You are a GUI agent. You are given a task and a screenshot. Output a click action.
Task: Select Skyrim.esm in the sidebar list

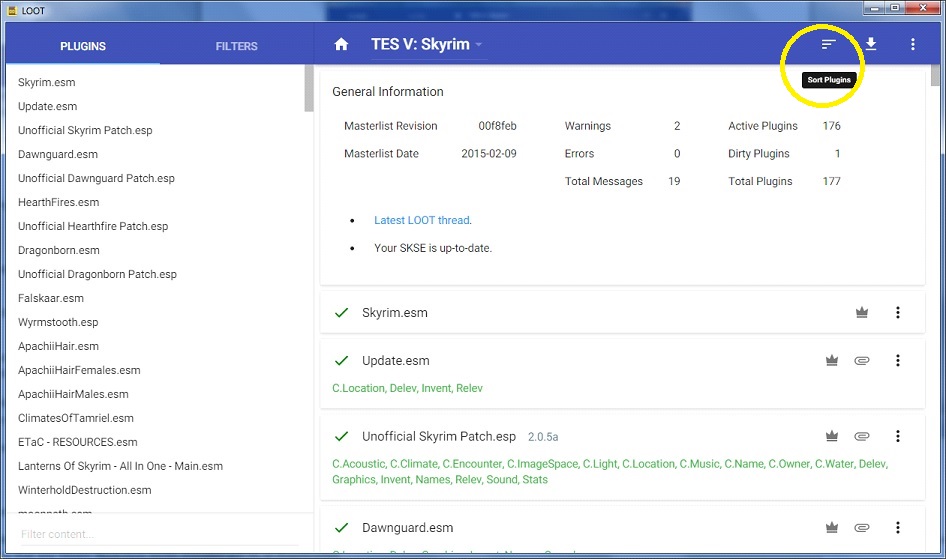46,82
